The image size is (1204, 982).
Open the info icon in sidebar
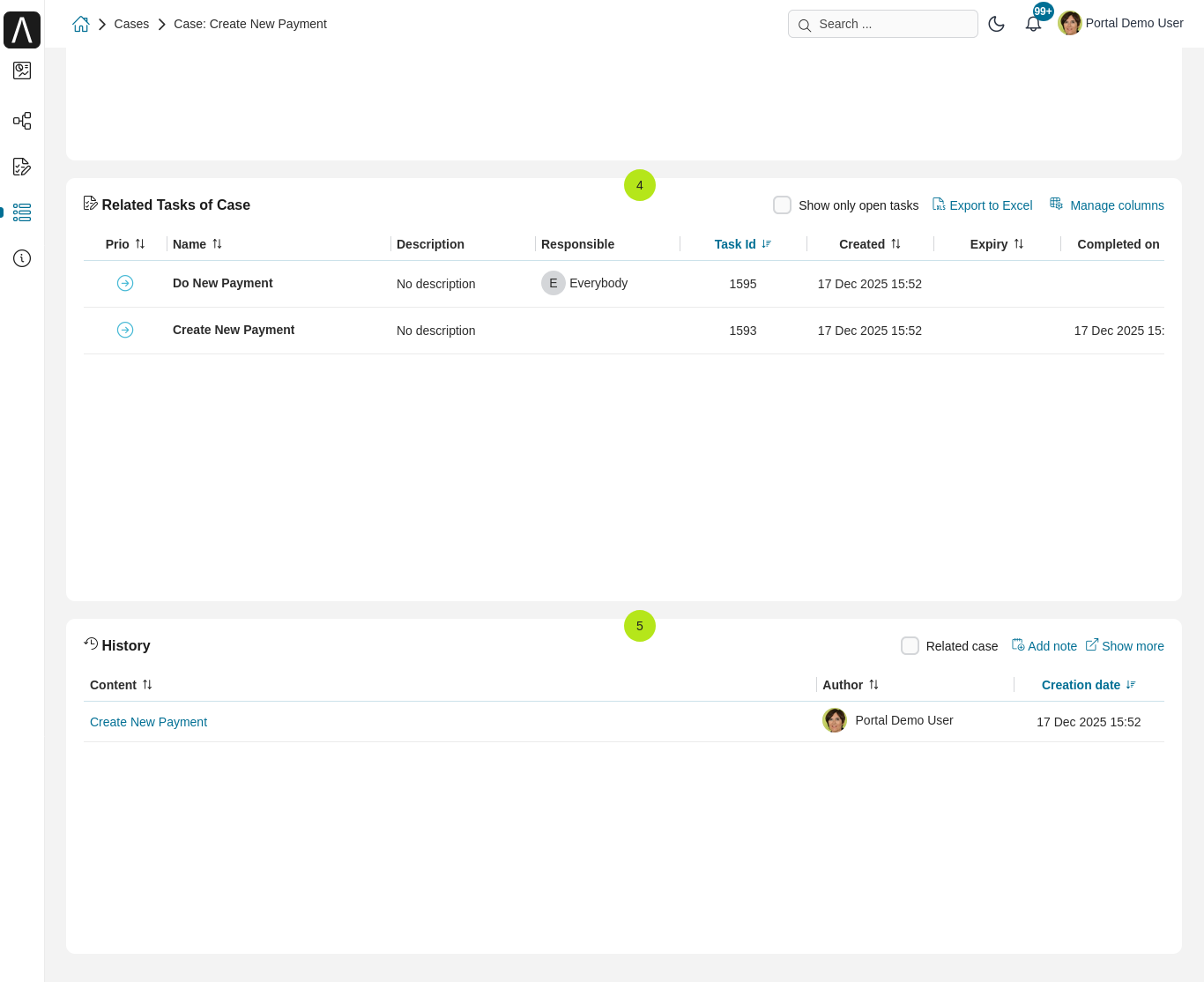[x=22, y=258]
